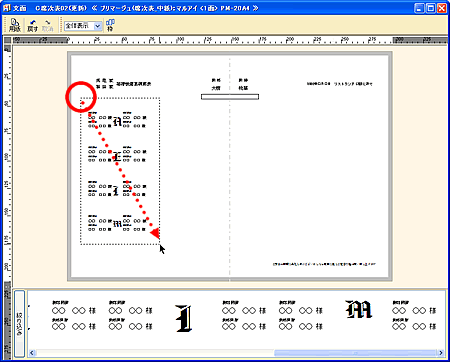
Task: Select the header text at the page top right
Action: 340,84
